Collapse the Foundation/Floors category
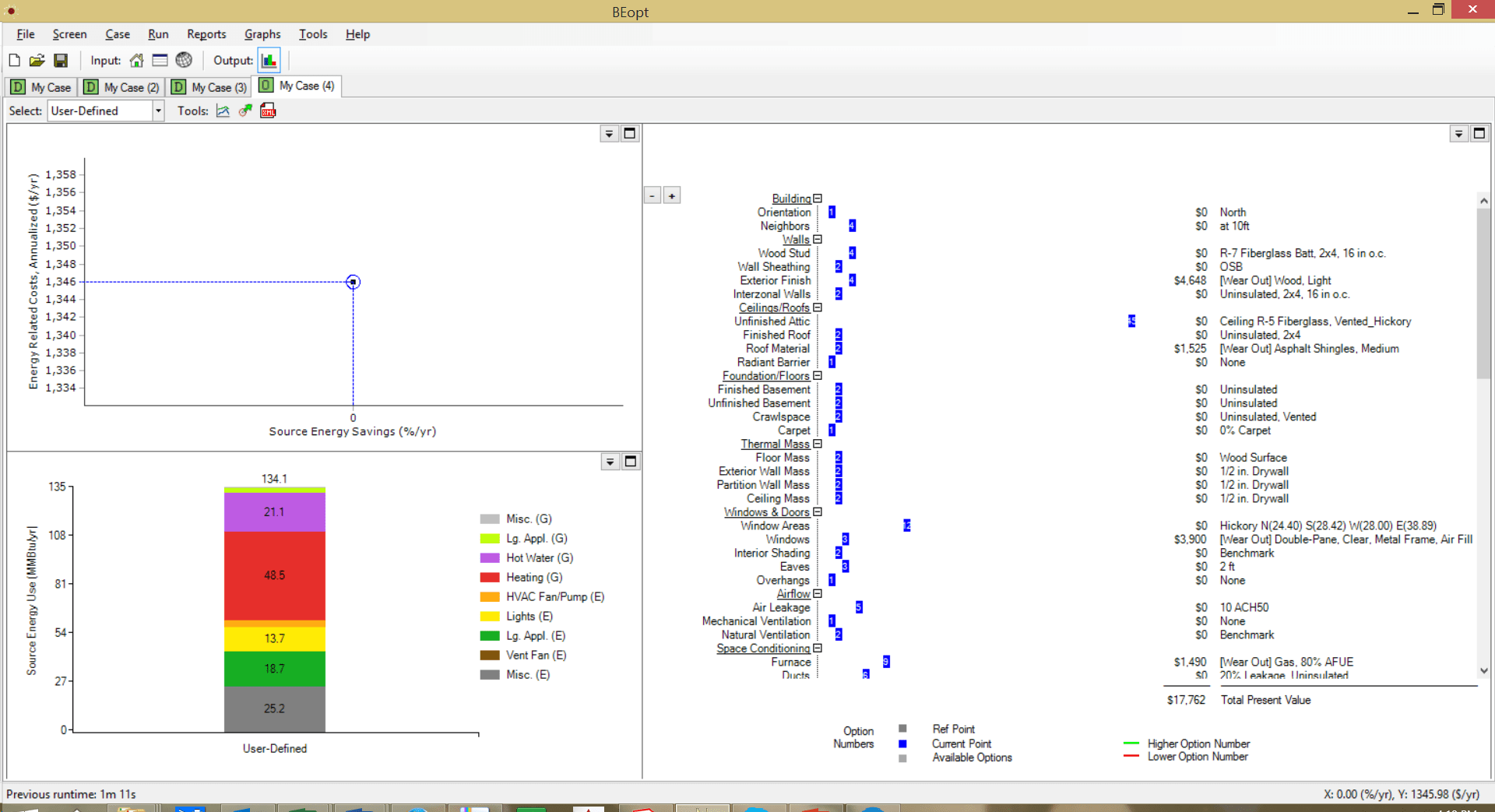 (x=818, y=375)
